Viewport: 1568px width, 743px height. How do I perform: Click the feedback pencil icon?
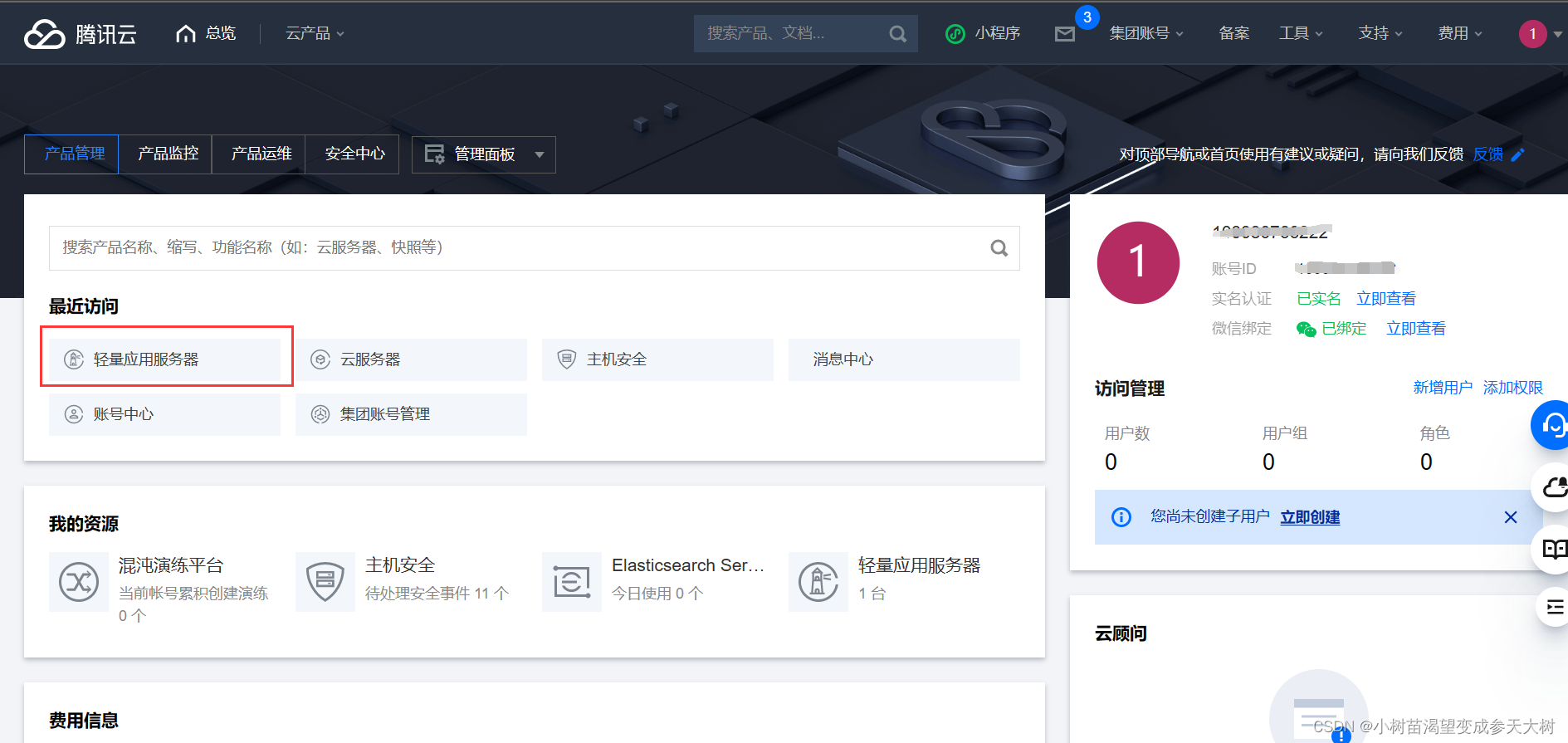pyautogui.click(x=1518, y=154)
